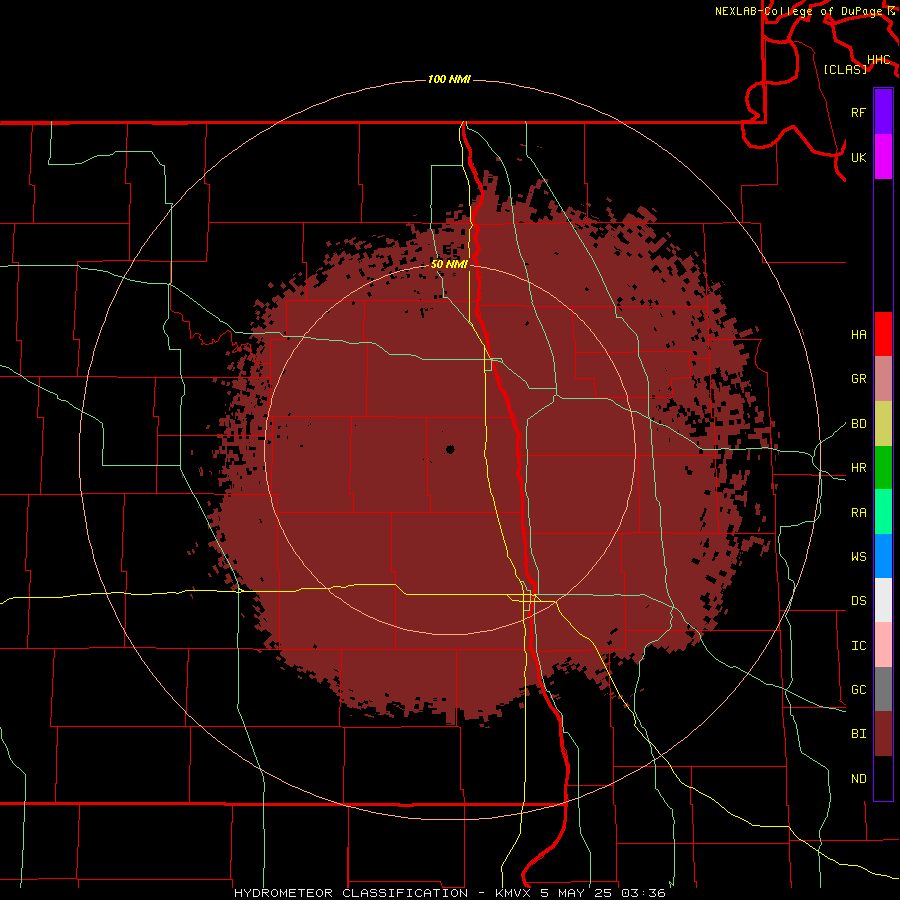Click the GC gray legend swatch
The height and width of the screenshot is (900, 900).
point(883,689)
